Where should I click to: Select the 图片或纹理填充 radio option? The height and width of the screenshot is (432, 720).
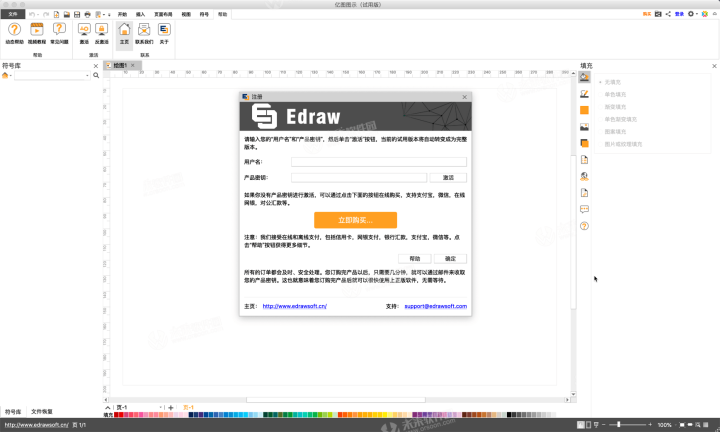tap(620, 144)
